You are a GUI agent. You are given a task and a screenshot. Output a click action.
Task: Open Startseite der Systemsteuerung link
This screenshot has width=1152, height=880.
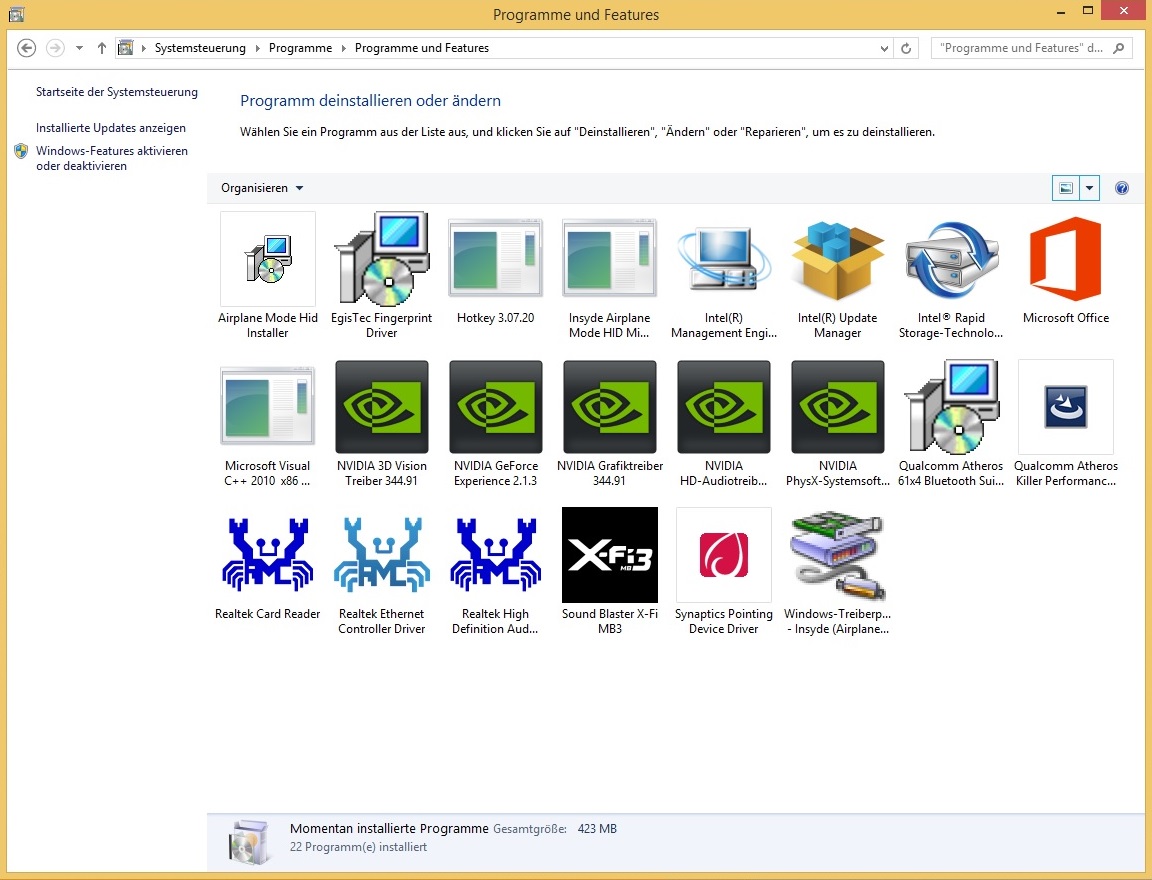[117, 92]
